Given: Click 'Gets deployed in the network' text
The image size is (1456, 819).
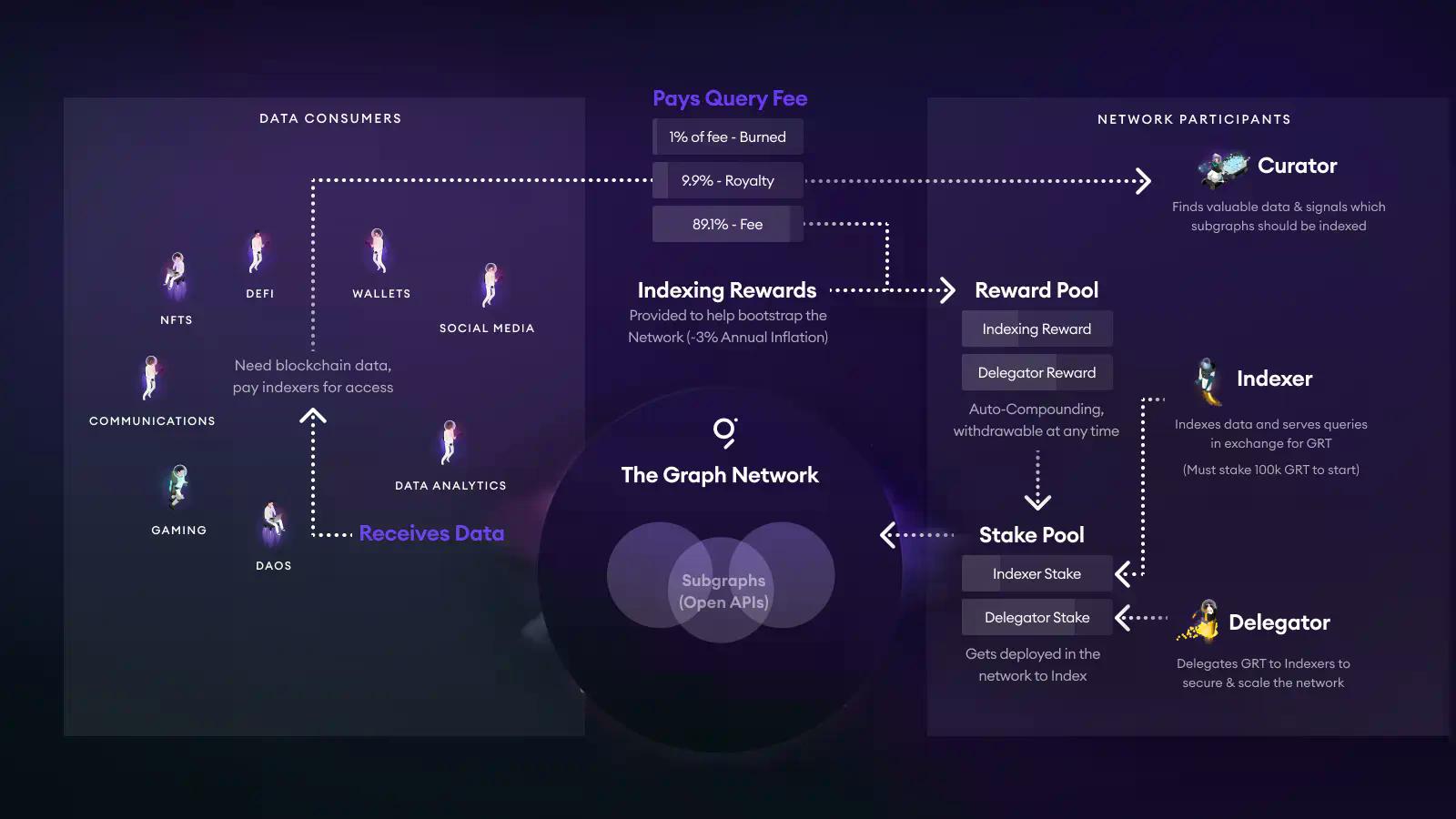Looking at the screenshot, I should (1033, 664).
